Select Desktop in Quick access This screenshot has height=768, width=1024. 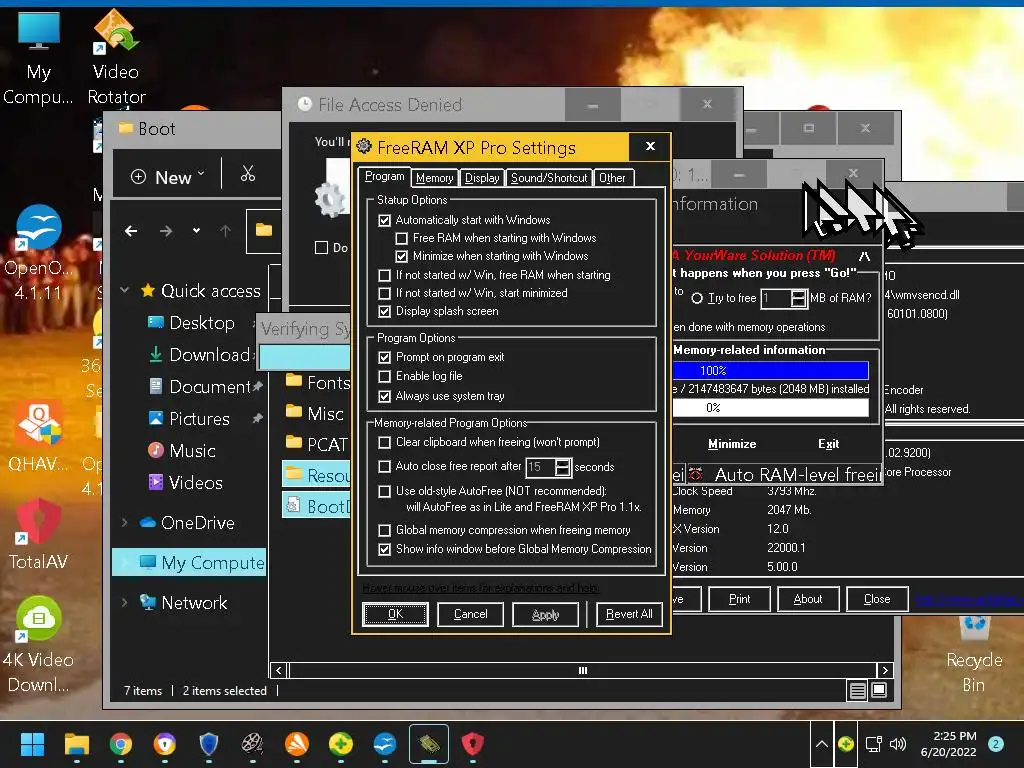pos(201,323)
